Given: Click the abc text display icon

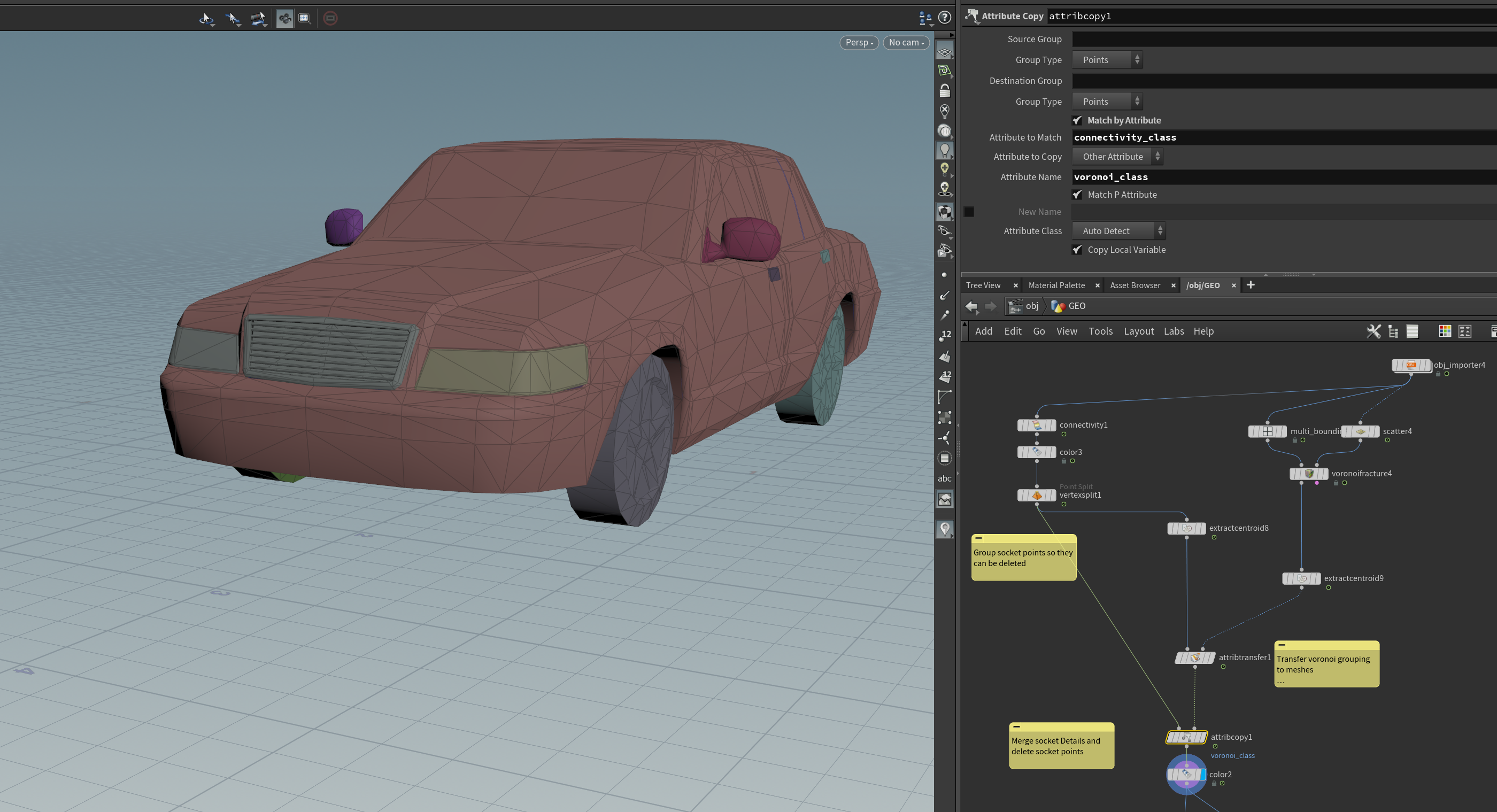Looking at the screenshot, I should coord(944,478).
